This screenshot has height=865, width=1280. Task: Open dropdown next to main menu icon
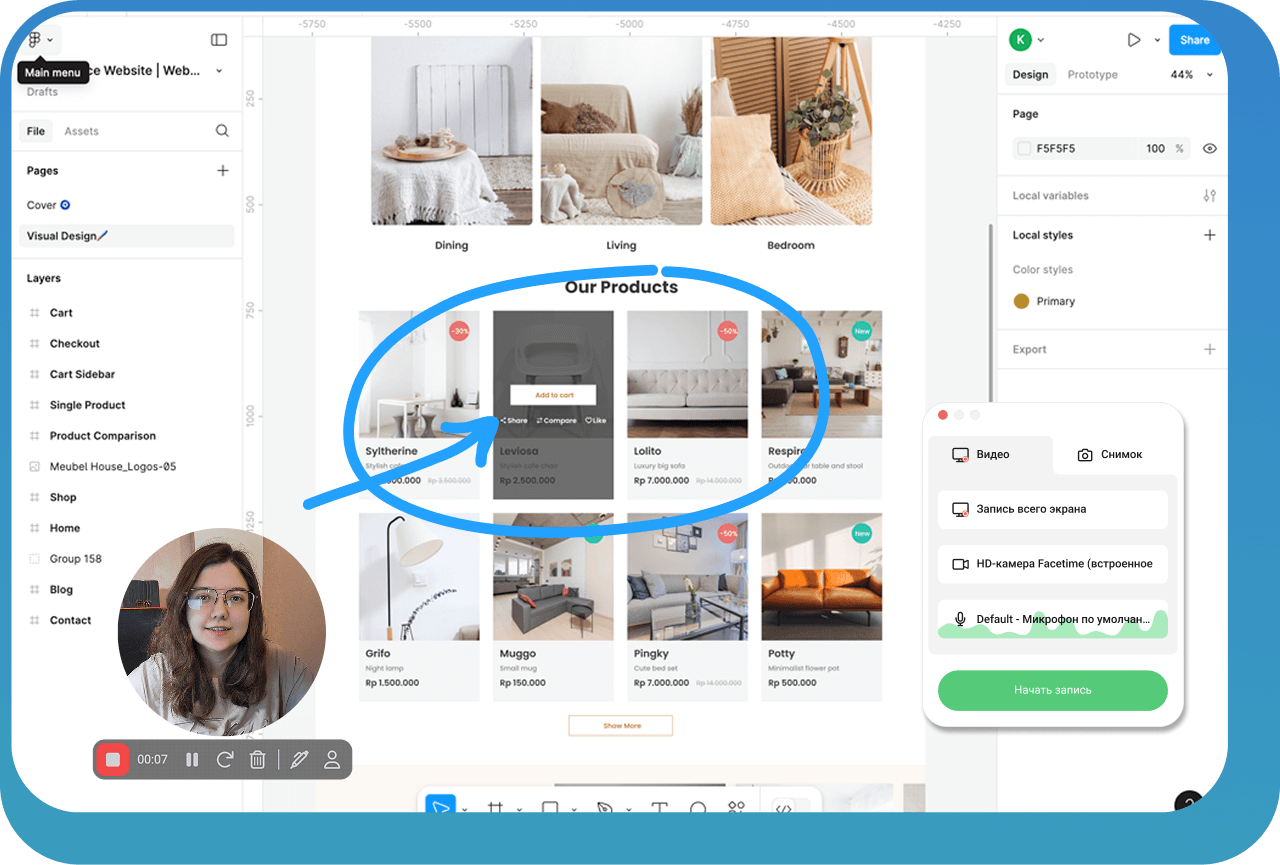[50, 40]
